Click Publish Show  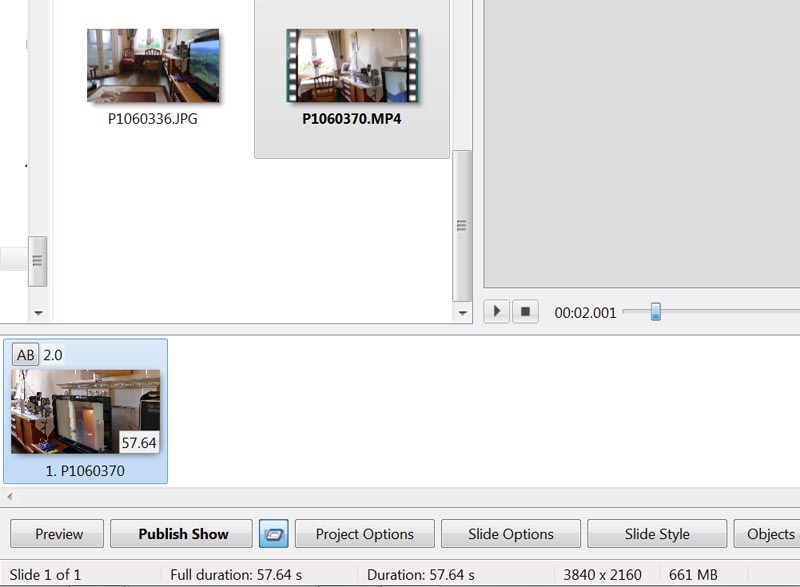[182, 534]
